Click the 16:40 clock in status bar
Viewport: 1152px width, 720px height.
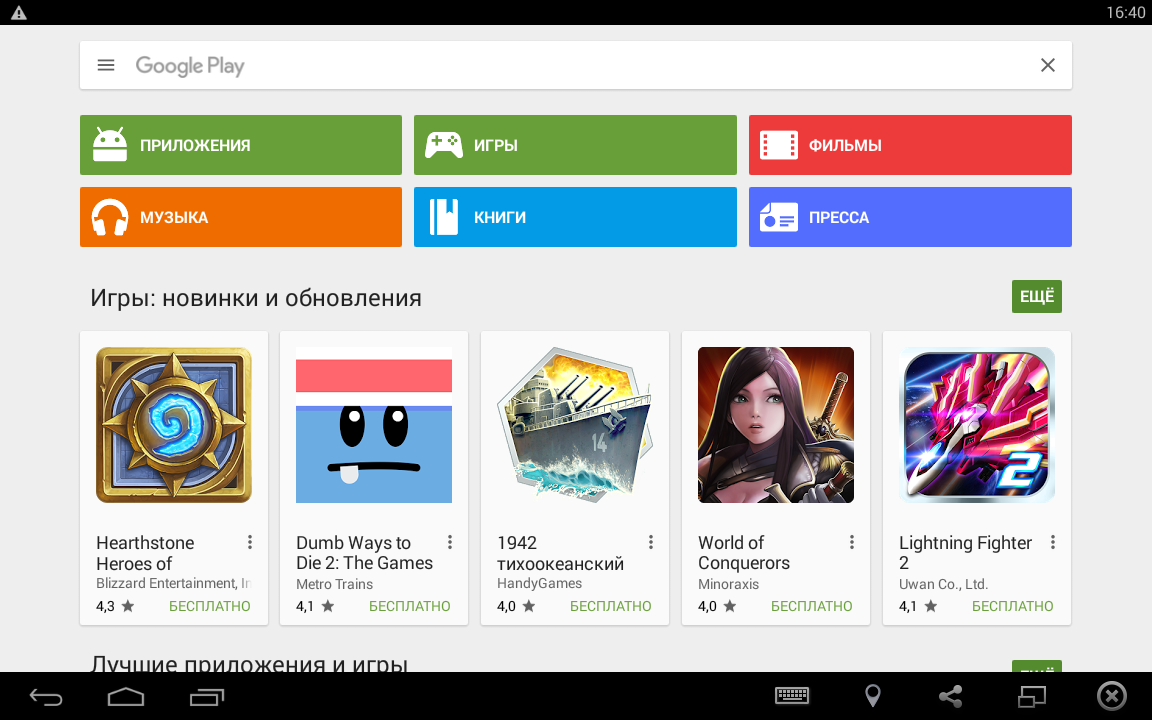point(1125,12)
